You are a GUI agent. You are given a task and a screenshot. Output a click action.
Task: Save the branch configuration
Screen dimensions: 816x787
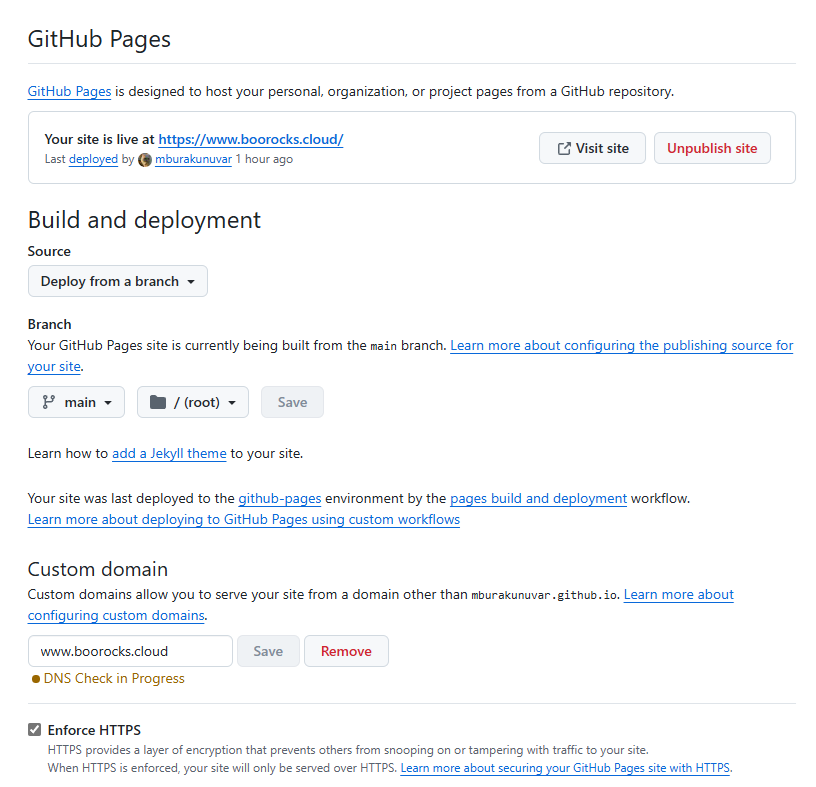292,401
